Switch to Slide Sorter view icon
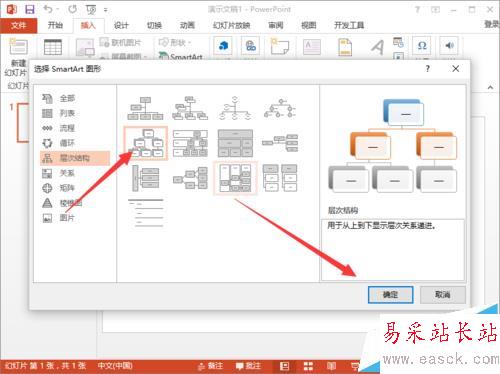Image resolution: width=500 pixels, height=374 pixels. 308,366
